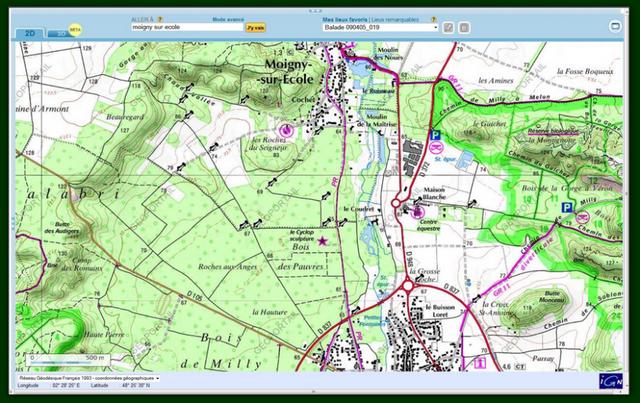
Task: Click the 'le Coudret' map label
Action: [x=358, y=209]
